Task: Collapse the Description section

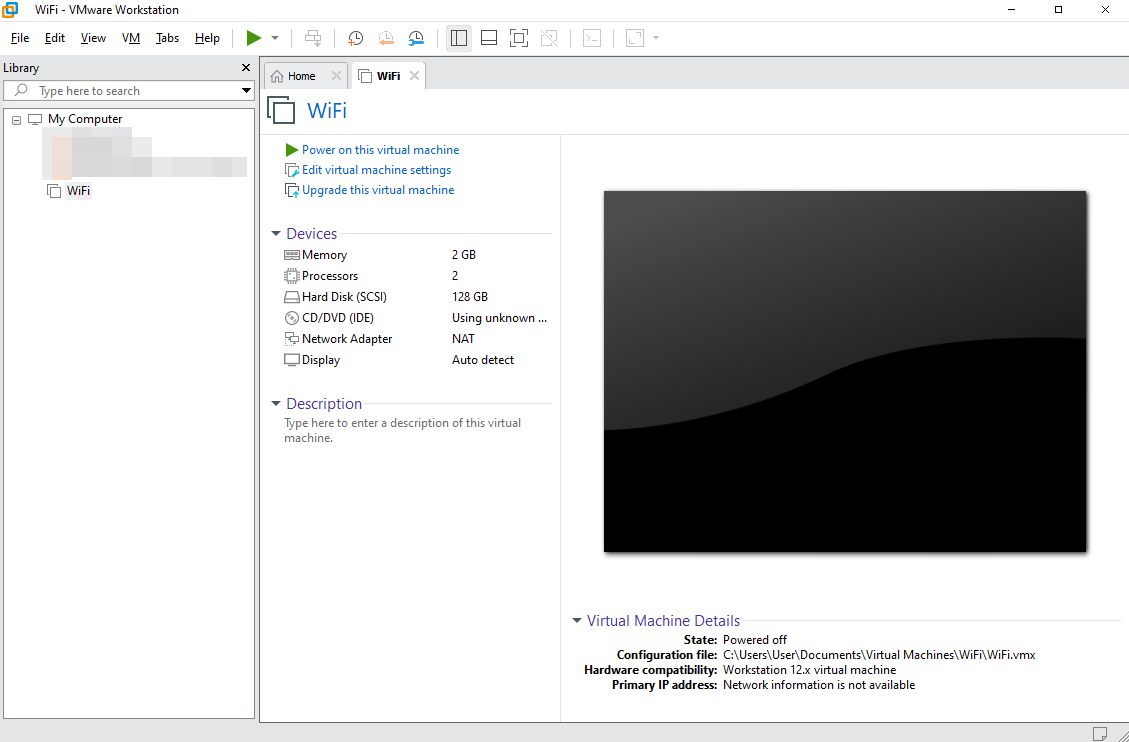Action: click(x=276, y=404)
